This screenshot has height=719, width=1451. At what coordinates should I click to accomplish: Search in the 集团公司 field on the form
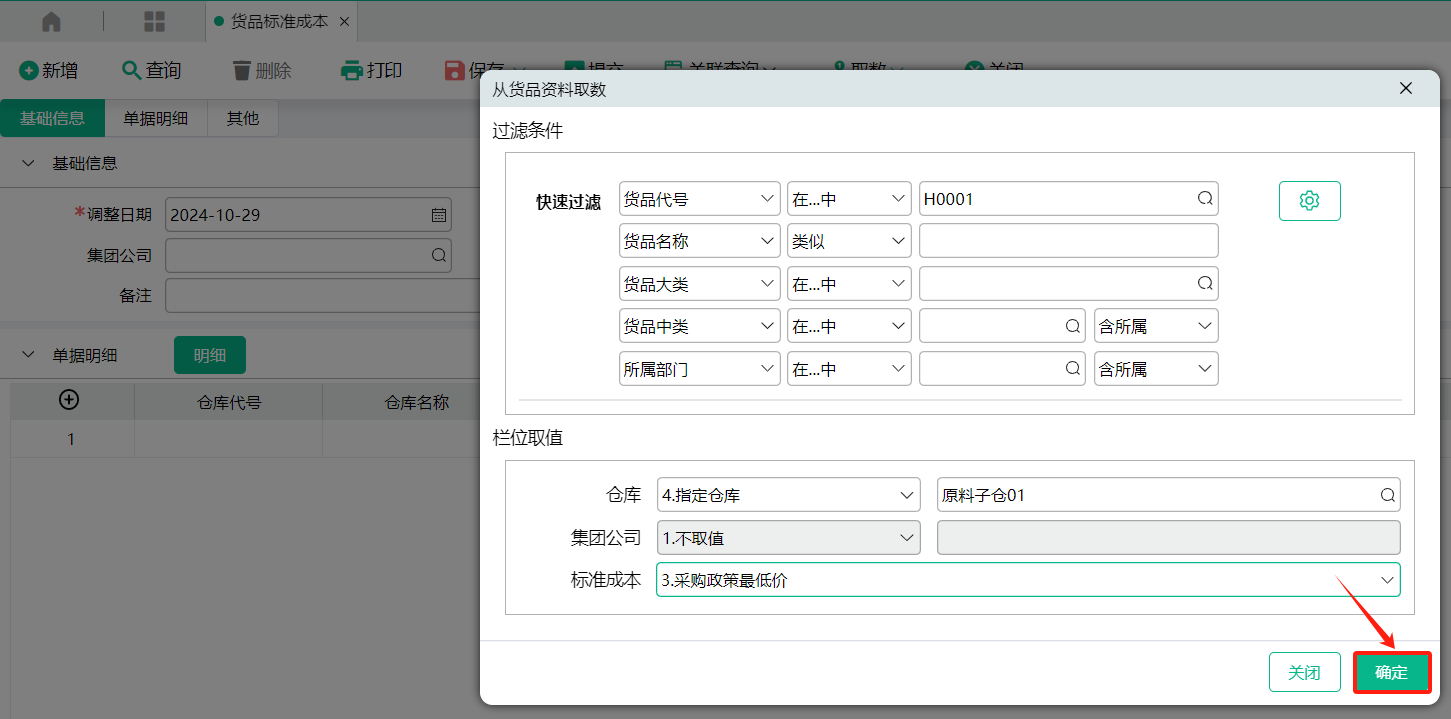pyautogui.click(x=438, y=255)
